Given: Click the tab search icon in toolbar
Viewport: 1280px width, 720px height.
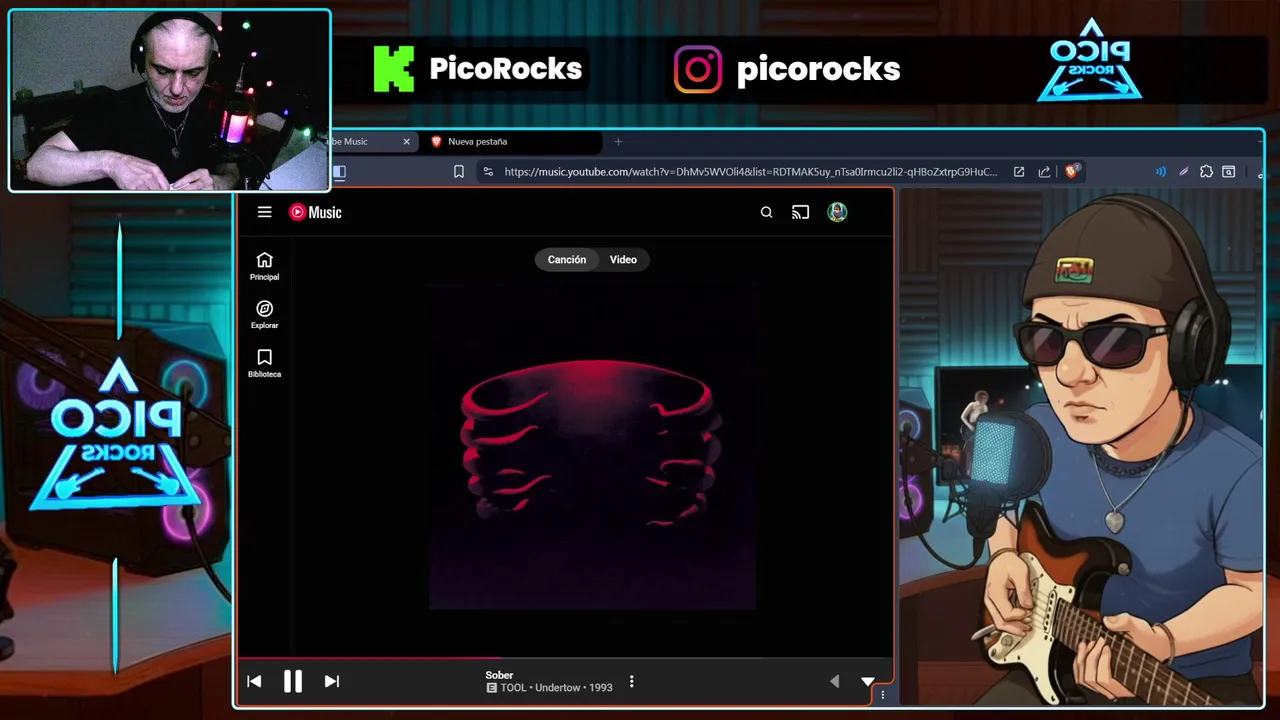Looking at the screenshot, I should coord(1229,172).
